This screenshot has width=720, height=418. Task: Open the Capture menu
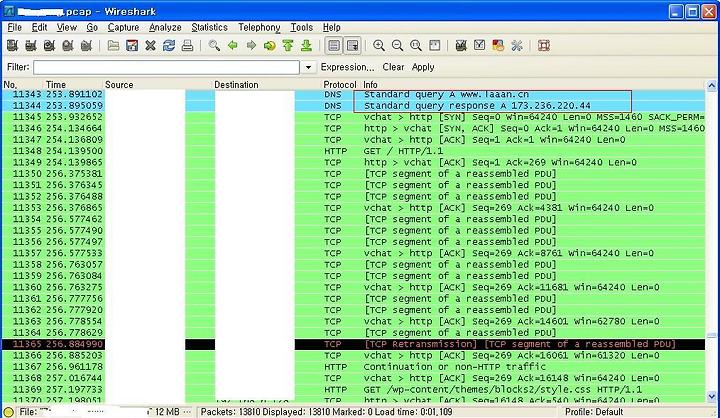(123, 28)
